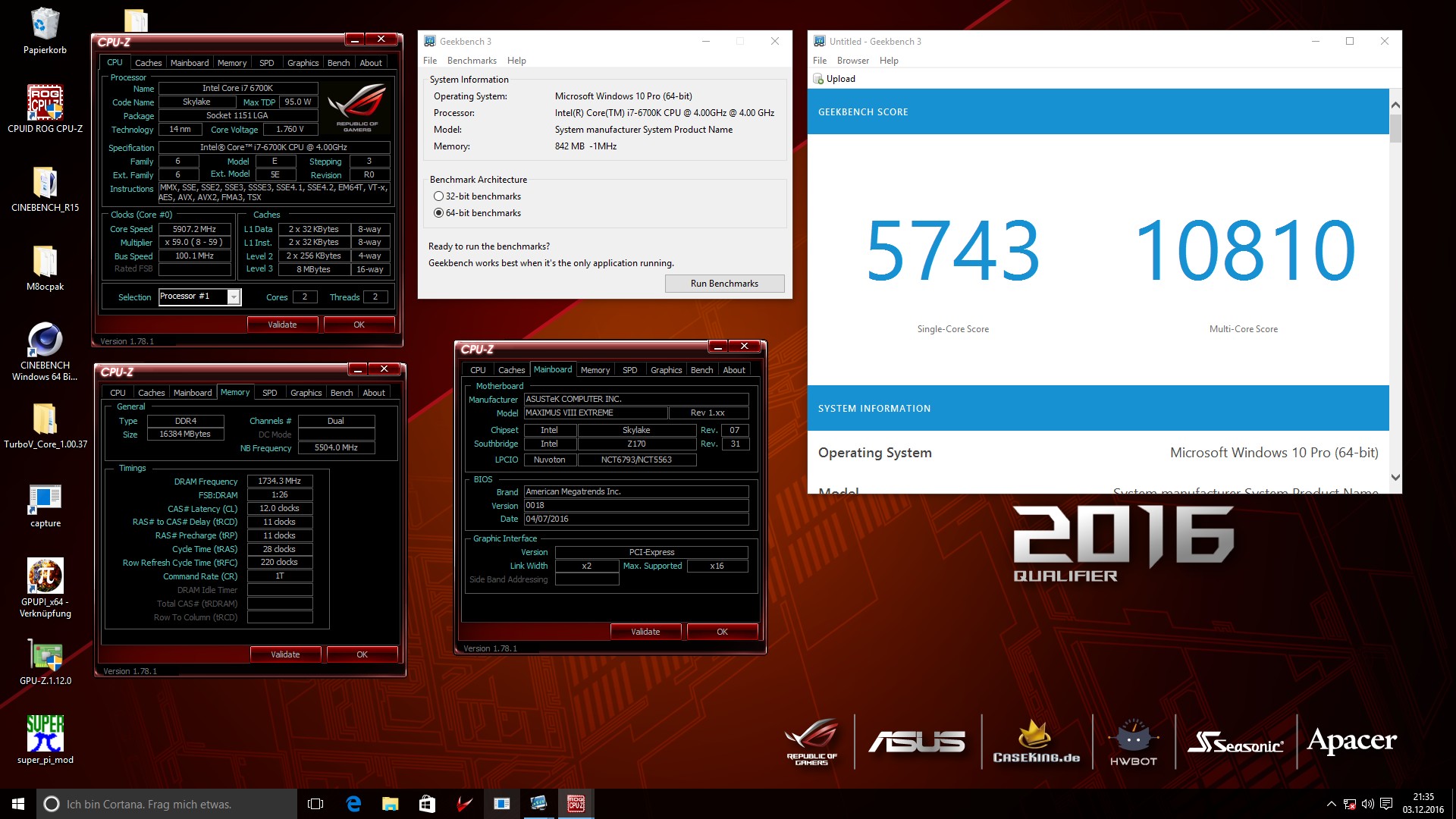
Task: Open the blue window app on taskbar
Action: tap(501, 804)
